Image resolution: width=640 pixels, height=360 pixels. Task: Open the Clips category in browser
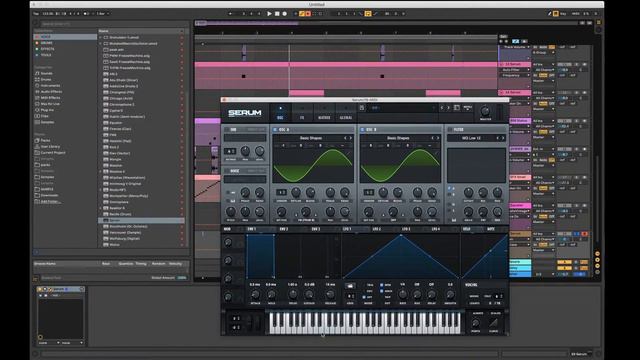pos(44,116)
